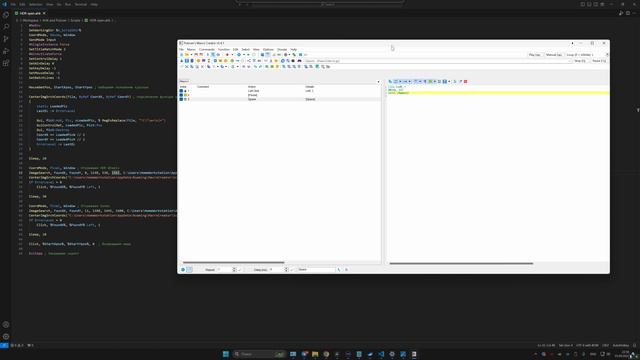Open Windows Start menu
The height and width of the screenshot is (360, 640).
point(226,354)
